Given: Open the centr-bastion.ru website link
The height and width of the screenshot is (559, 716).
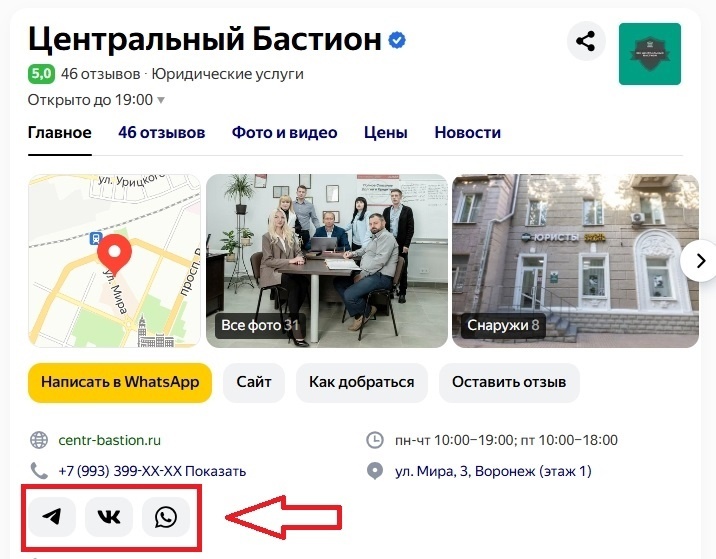Looking at the screenshot, I should pyautogui.click(x=110, y=440).
